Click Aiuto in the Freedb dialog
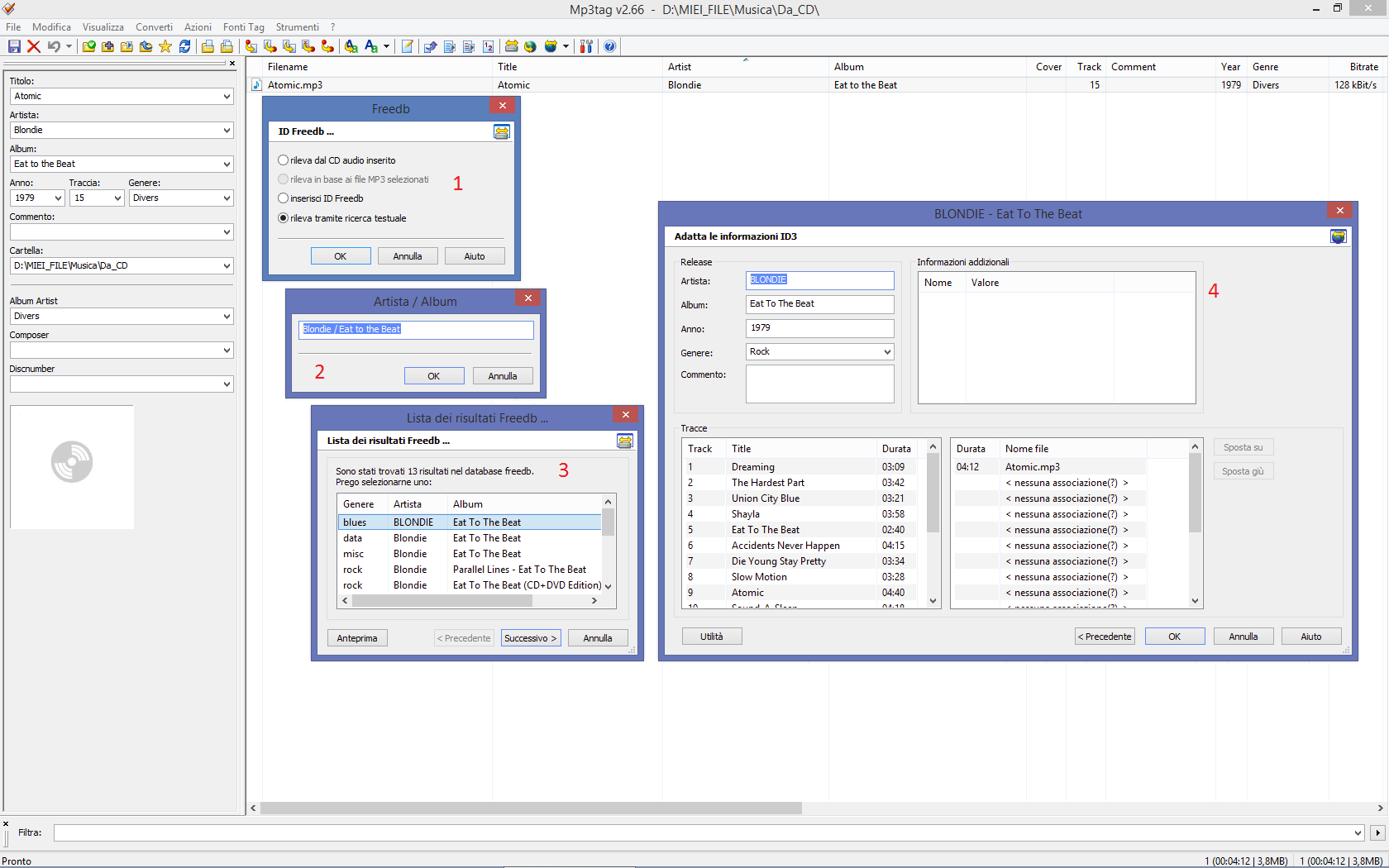Screen dimensions: 1389x868 click(475, 256)
